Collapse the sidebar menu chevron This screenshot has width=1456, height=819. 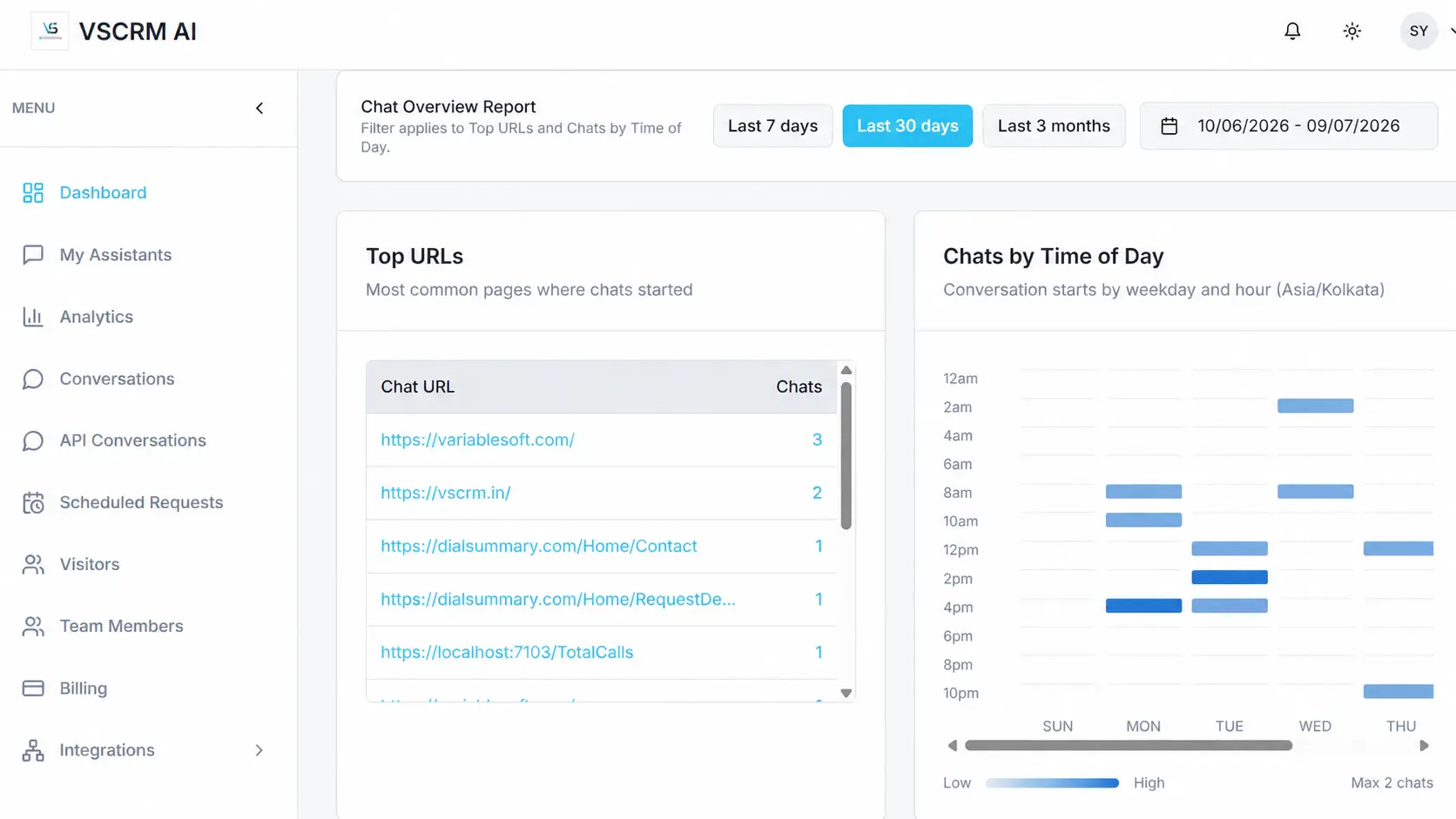[x=260, y=108]
